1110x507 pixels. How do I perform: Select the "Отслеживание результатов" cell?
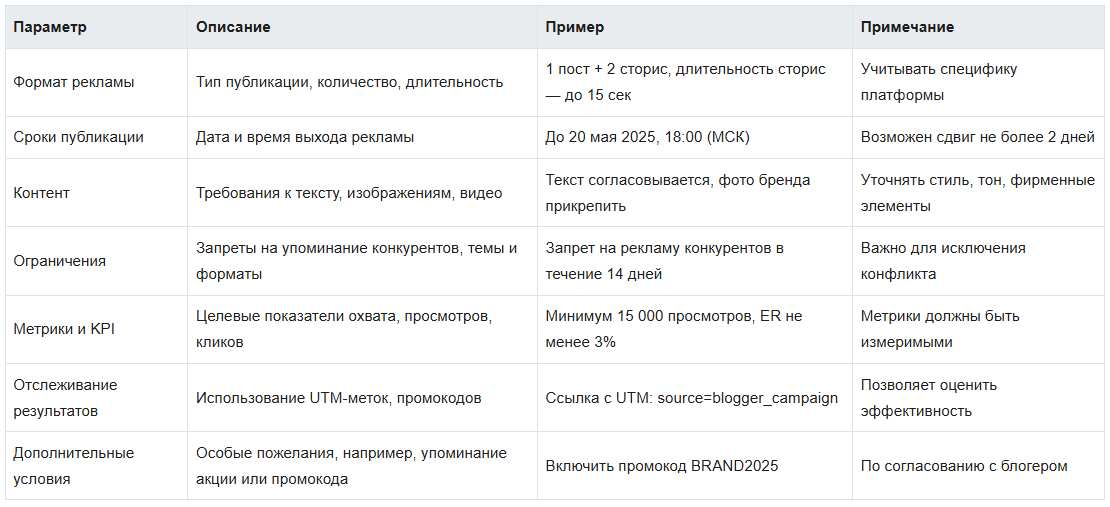65,397
